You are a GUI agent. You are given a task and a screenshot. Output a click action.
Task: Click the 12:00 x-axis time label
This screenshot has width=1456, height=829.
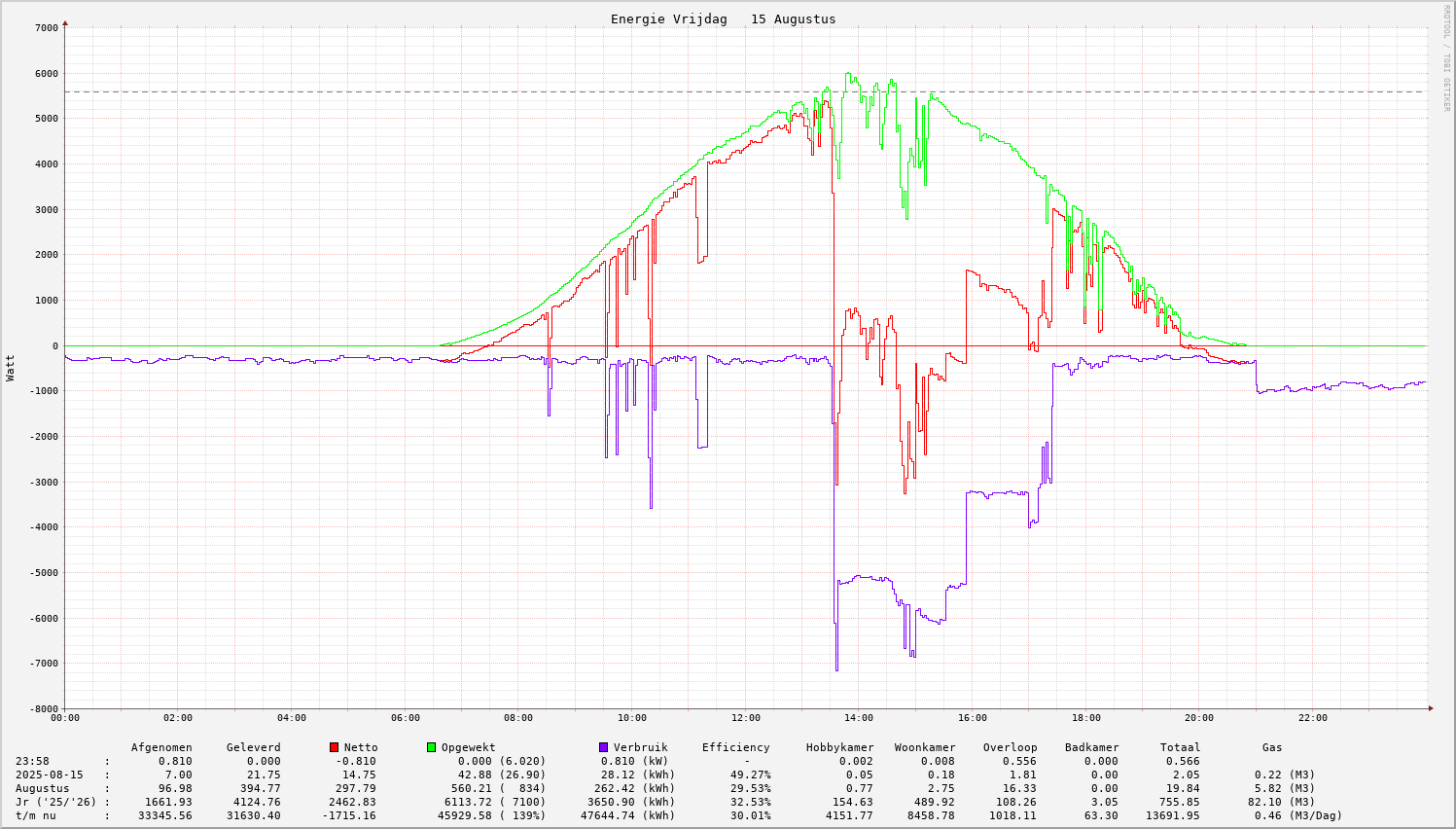(x=745, y=718)
